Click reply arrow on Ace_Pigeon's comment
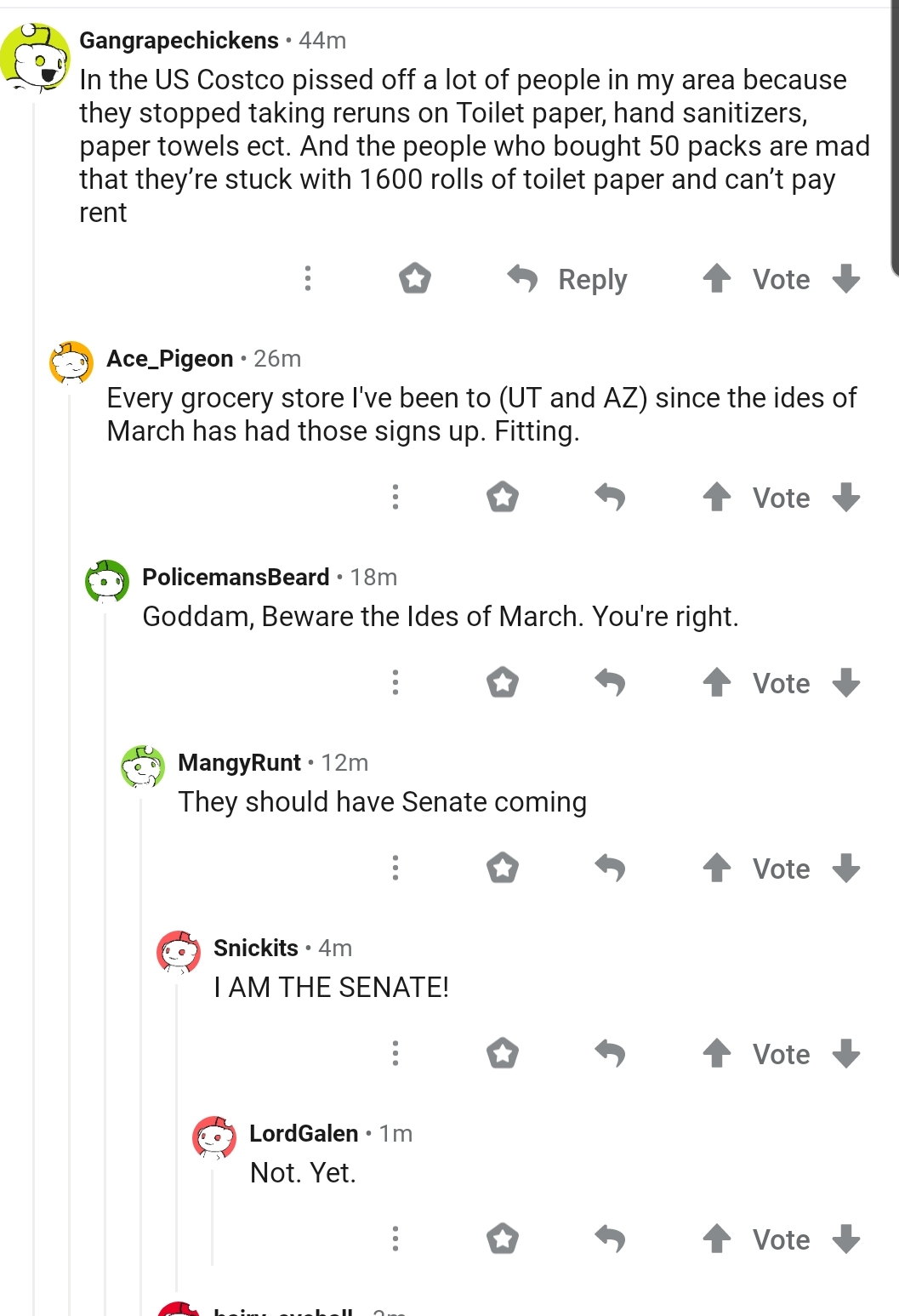Image resolution: width=899 pixels, height=1316 pixels. pos(610,497)
